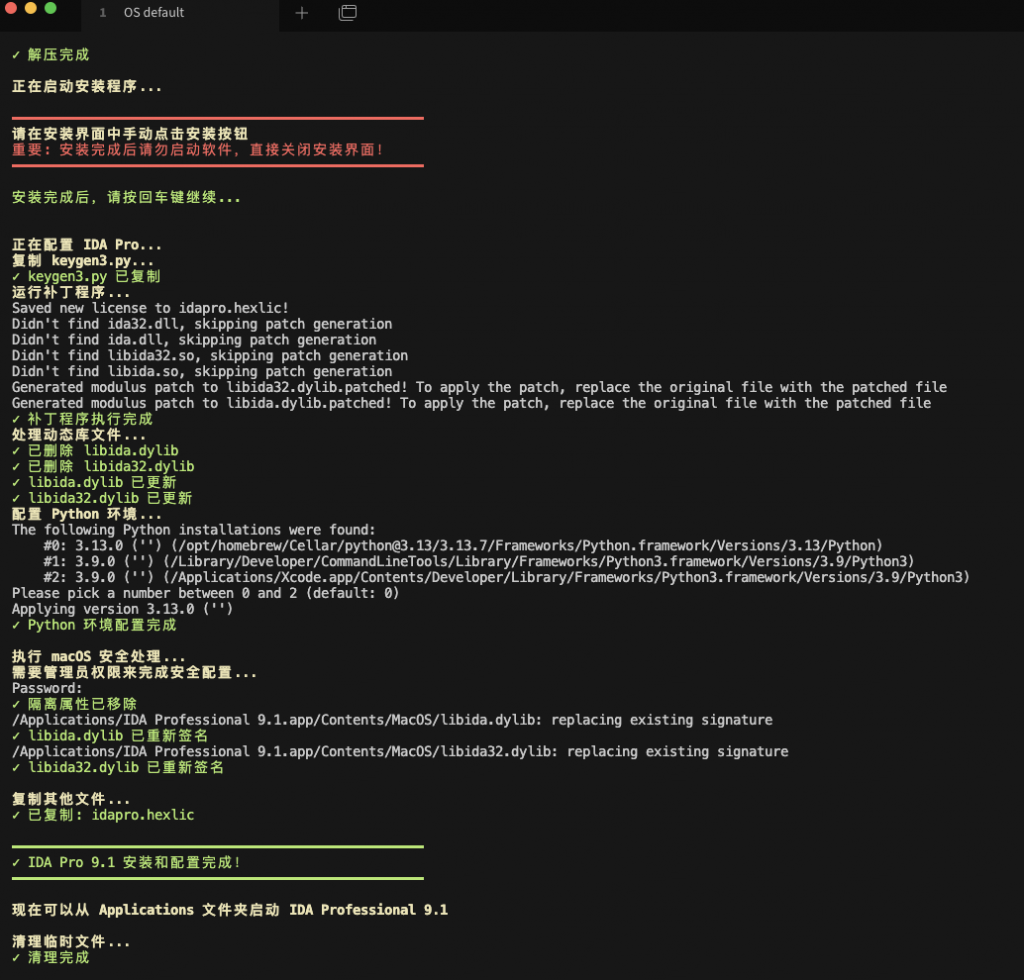The image size is (1024, 980).
Task: Click the '复制其他文件...' line
Action: (71, 798)
